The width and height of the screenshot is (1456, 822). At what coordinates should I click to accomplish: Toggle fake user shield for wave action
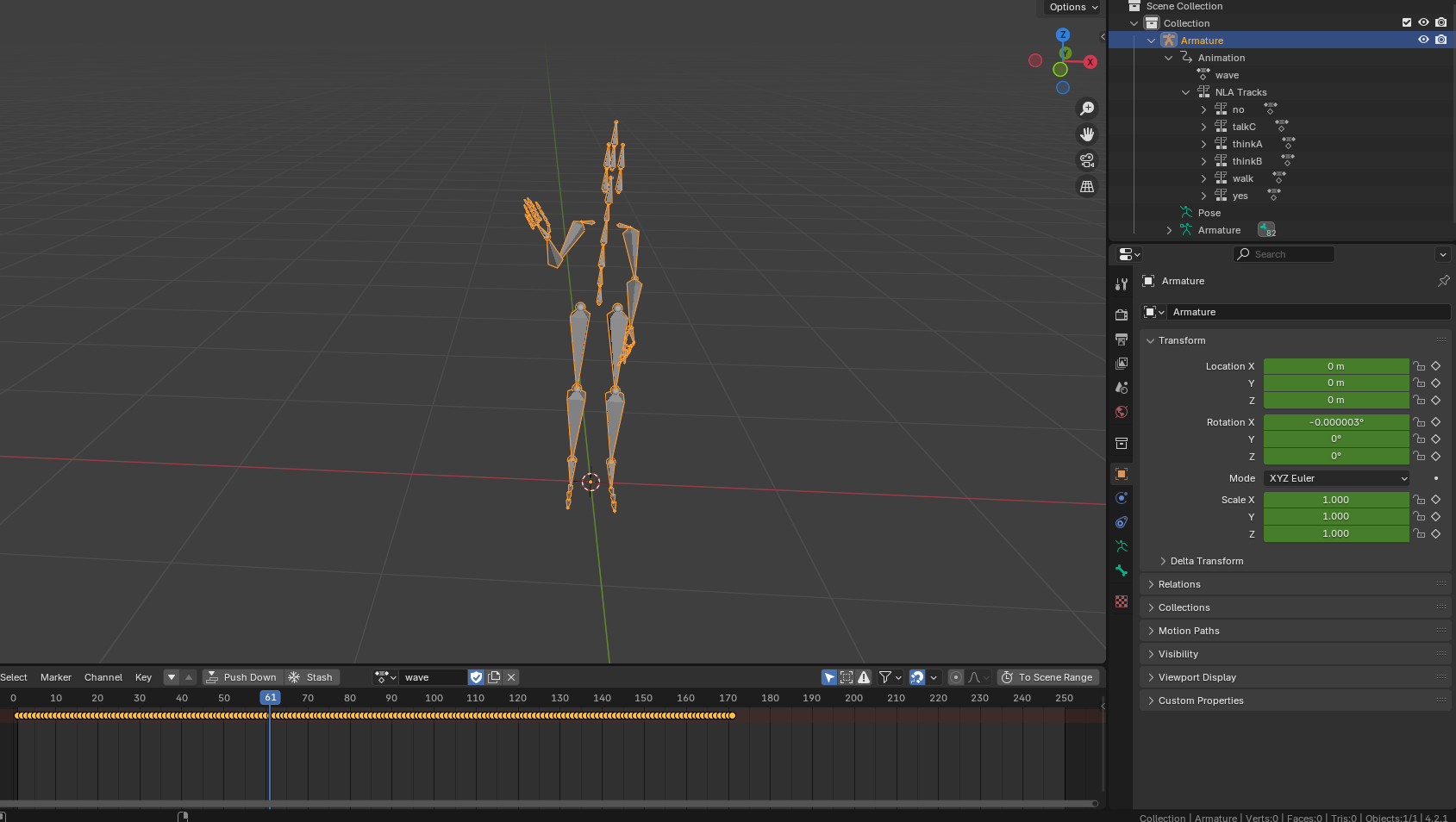(x=476, y=677)
